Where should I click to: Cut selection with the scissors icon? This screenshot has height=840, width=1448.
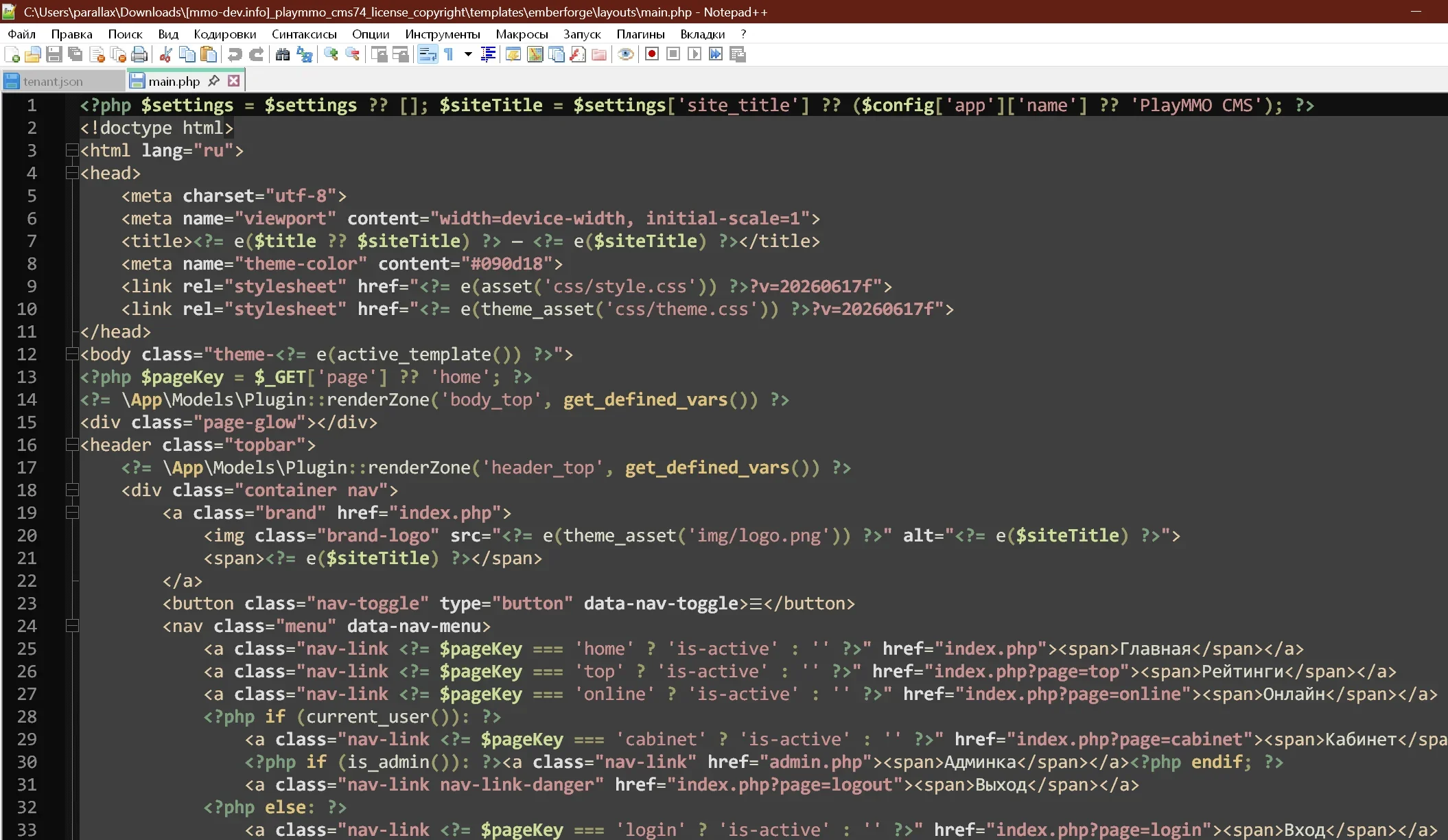coord(165,55)
